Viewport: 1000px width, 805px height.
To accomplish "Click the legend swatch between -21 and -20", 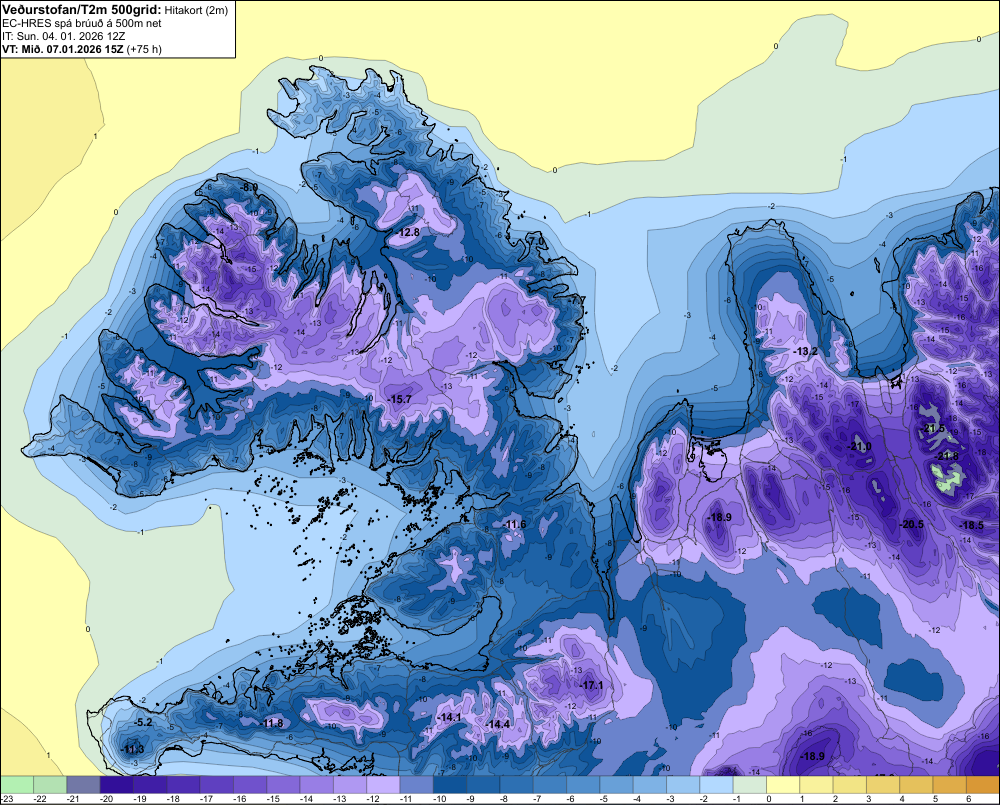I will (83, 785).
